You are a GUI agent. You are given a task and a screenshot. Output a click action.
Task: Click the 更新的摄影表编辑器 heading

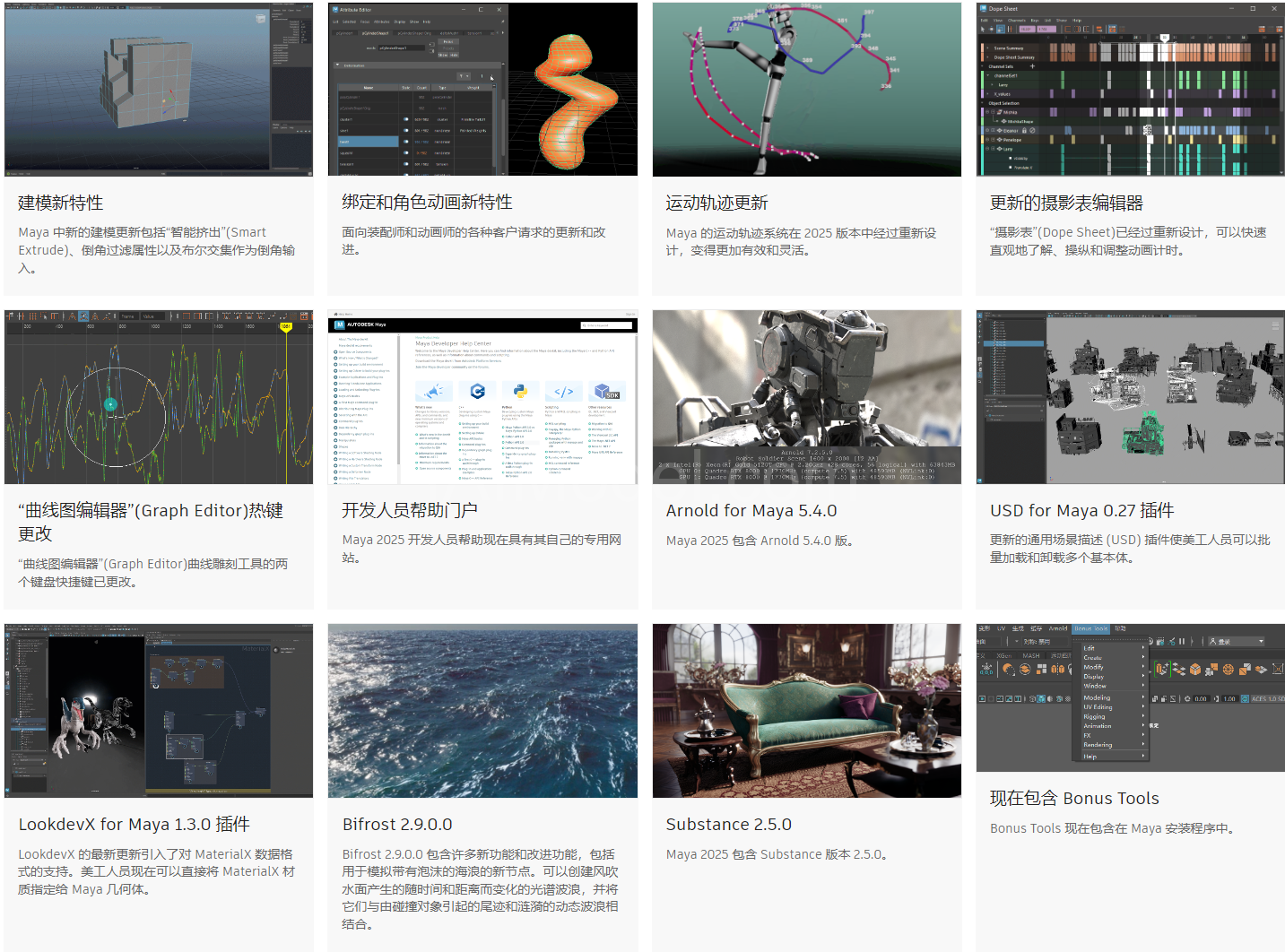point(1066,203)
